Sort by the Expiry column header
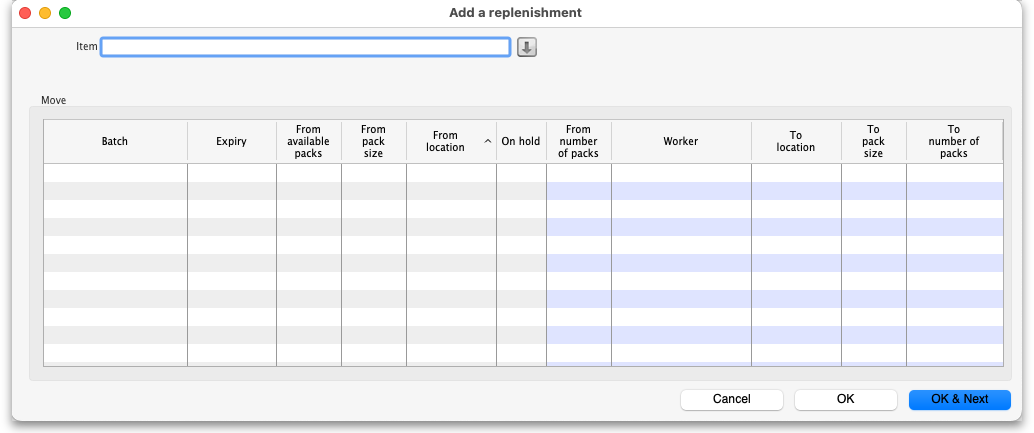 (x=231, y=142)
